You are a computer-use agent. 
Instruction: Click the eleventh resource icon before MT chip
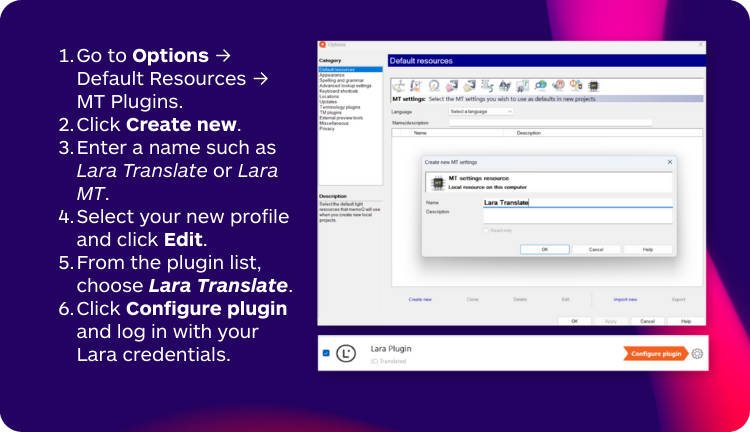[x=576, y=86]
